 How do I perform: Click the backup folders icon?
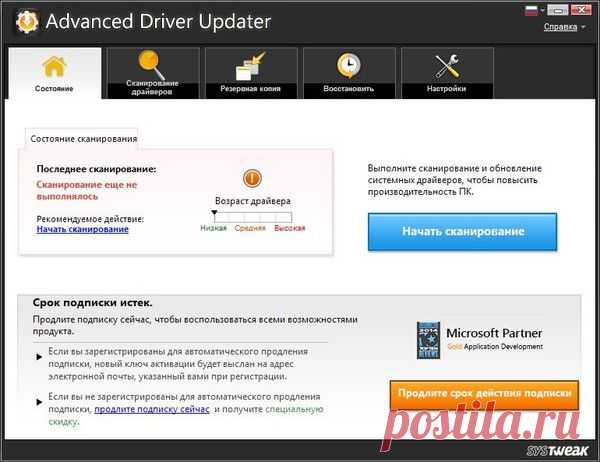[x=251, y=66]
